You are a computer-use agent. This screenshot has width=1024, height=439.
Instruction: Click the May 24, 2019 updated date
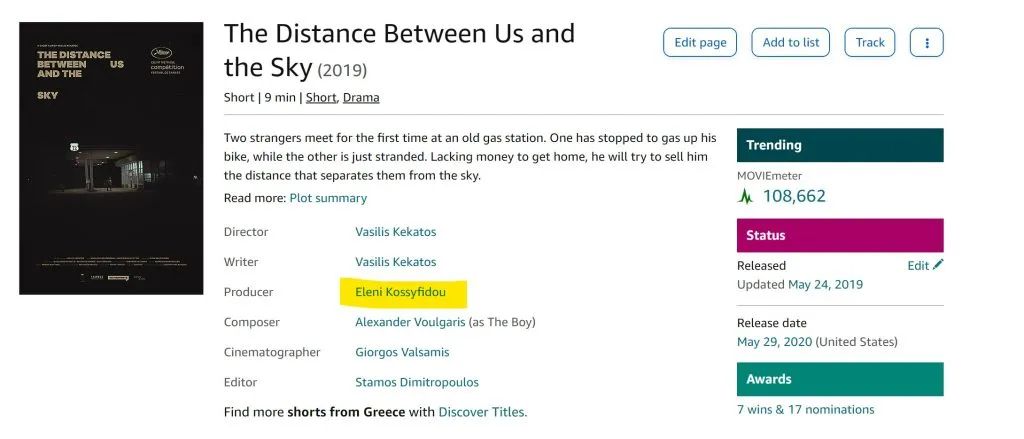click(825, 284)
